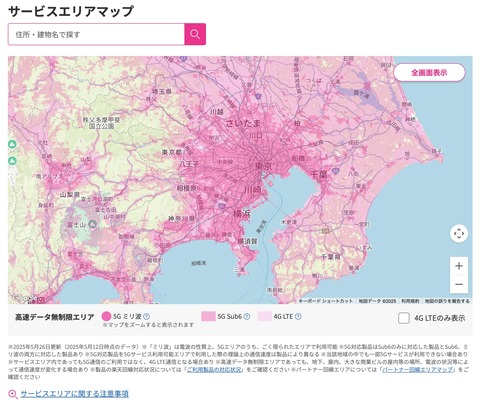The height and width of the screenshot is (404, 480).
Task: Click the magnifier icon beside 注意事項 link
Action: tap(13, 394)
